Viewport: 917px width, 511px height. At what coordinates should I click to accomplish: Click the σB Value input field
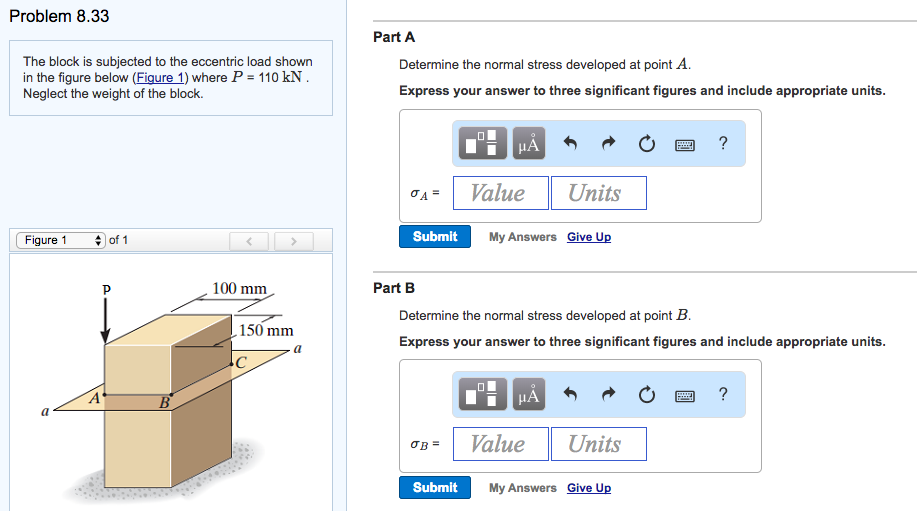coord(501,444)
